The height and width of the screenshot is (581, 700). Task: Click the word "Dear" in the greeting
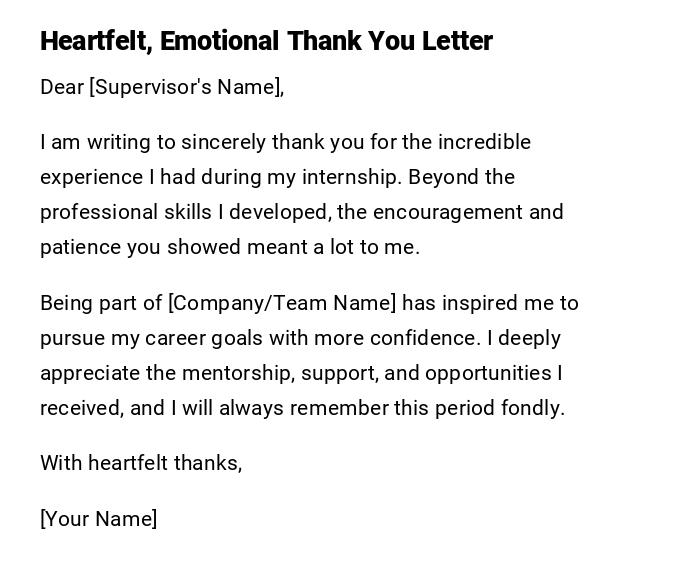tap(62, 87)
